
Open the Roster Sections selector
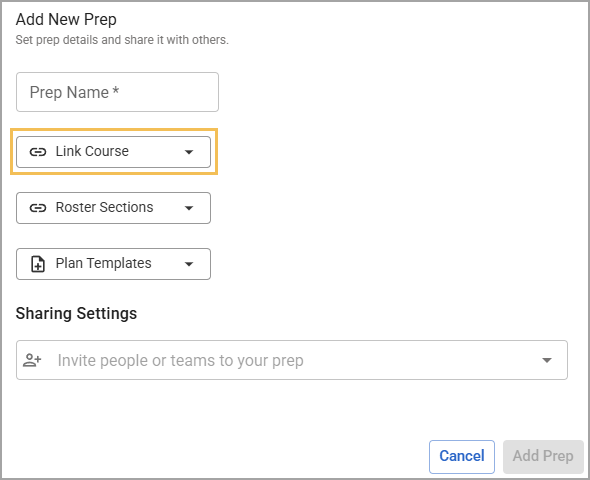pyautogui.click(x=113, y=208)
